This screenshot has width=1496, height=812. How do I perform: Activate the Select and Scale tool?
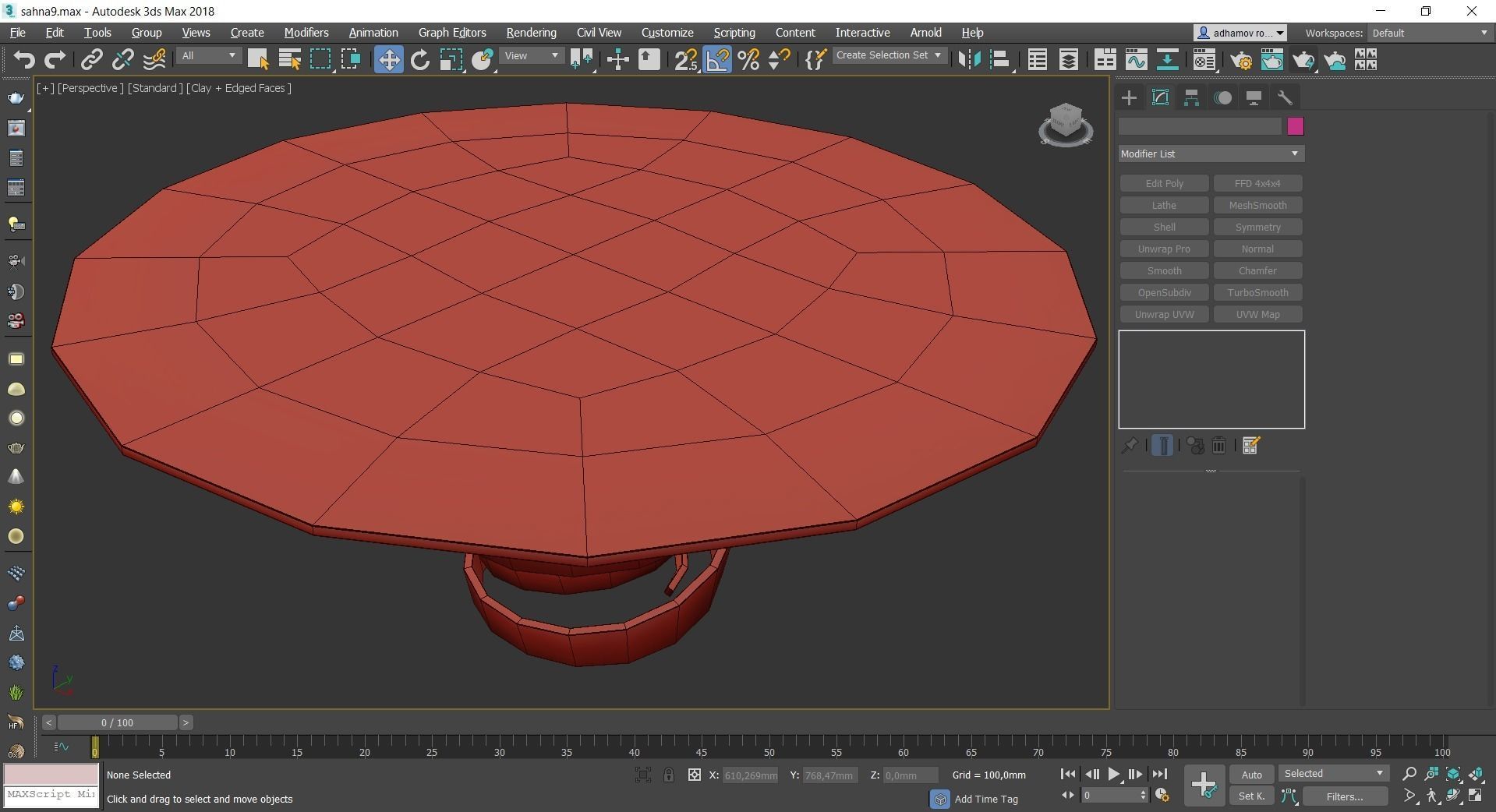click(x=451, y=60)
